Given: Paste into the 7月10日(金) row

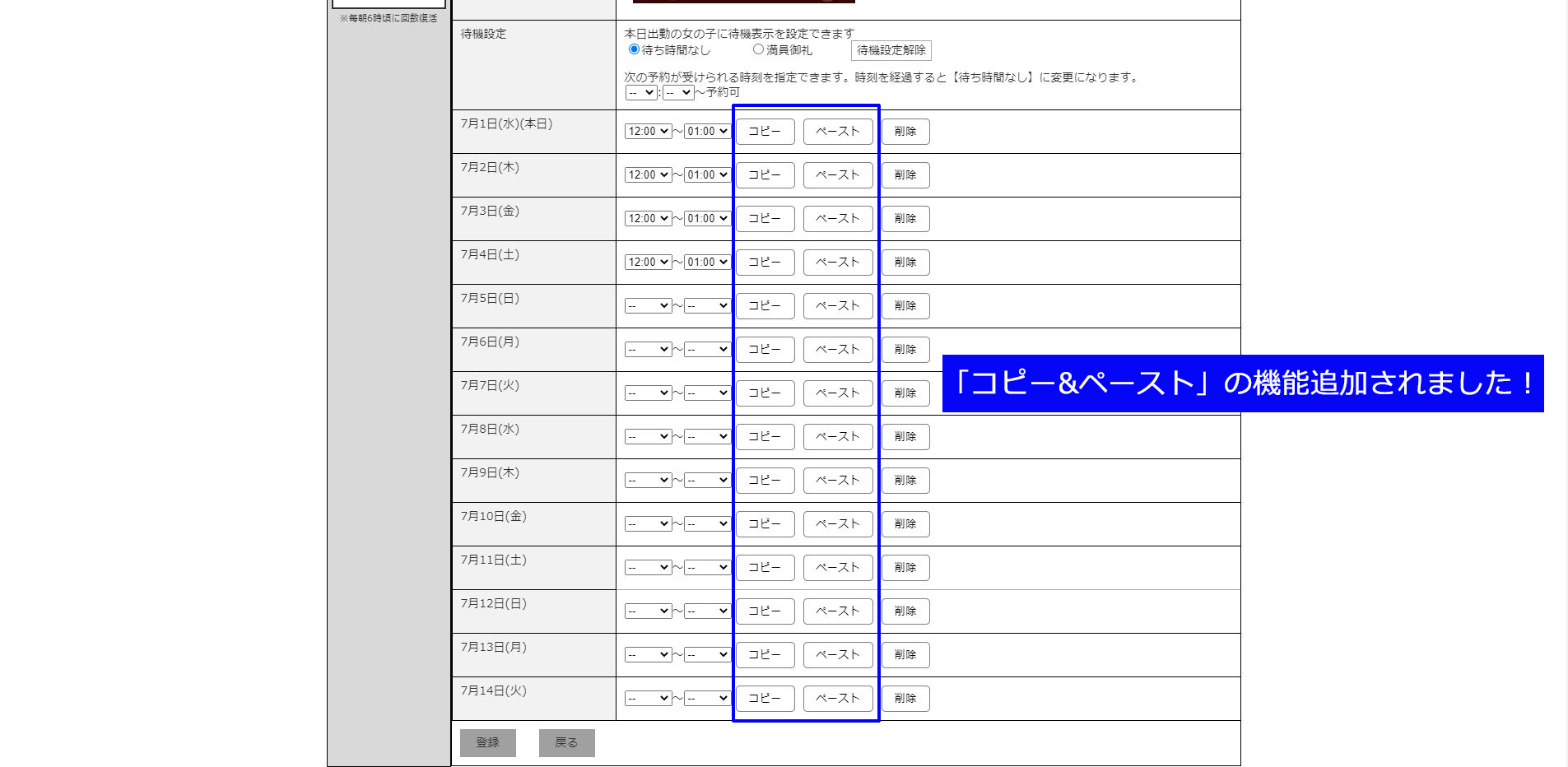Looking at the screenshot, I should [838, 524].
